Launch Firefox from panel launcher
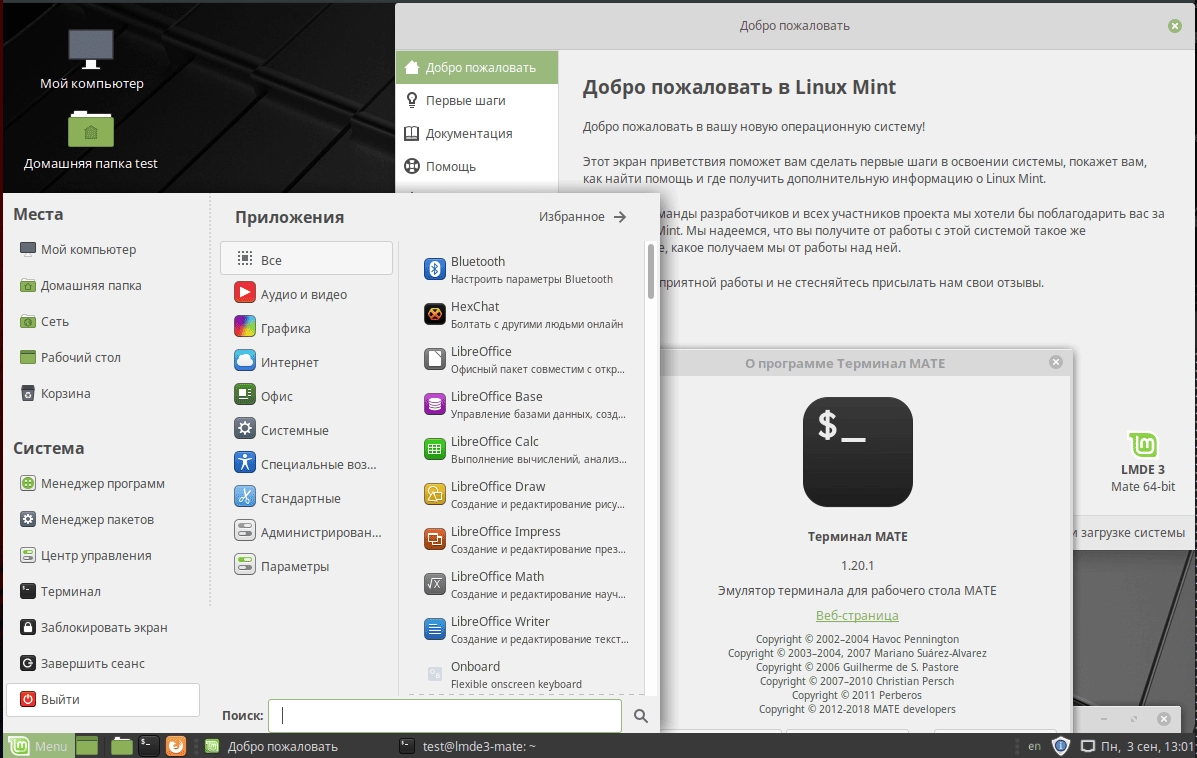The image size is (1197, 758). tap(176, 746)
